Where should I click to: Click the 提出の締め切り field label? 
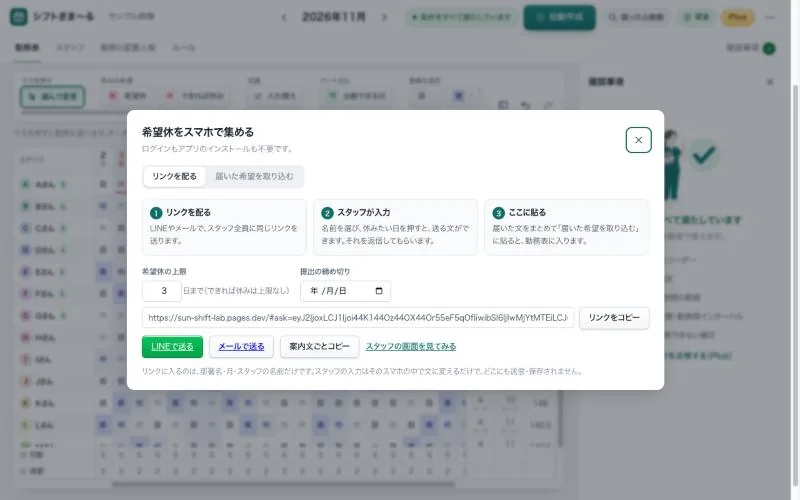tap(325, 271)
